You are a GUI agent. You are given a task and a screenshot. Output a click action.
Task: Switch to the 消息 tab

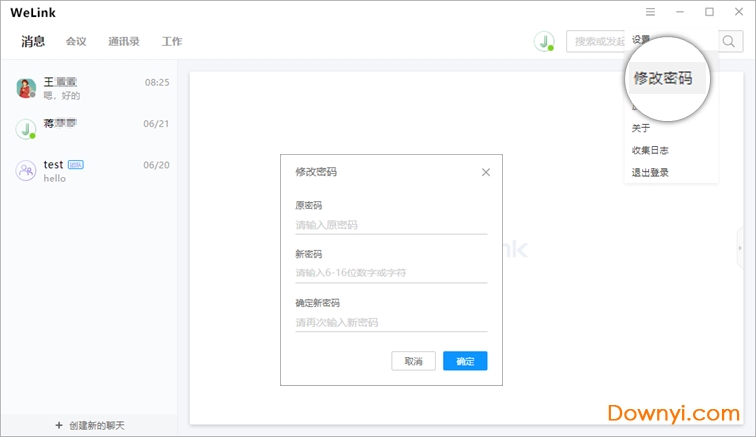[33, 41]
